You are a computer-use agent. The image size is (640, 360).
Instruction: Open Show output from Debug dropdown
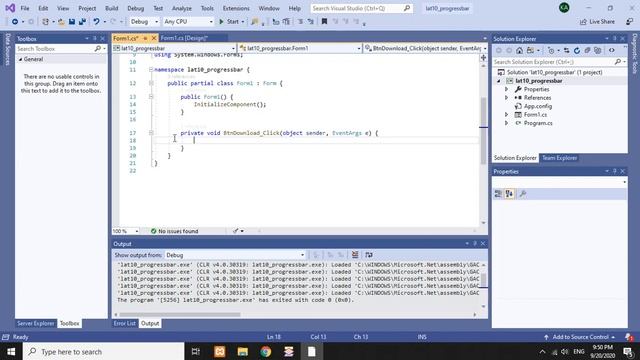point(235,255)
